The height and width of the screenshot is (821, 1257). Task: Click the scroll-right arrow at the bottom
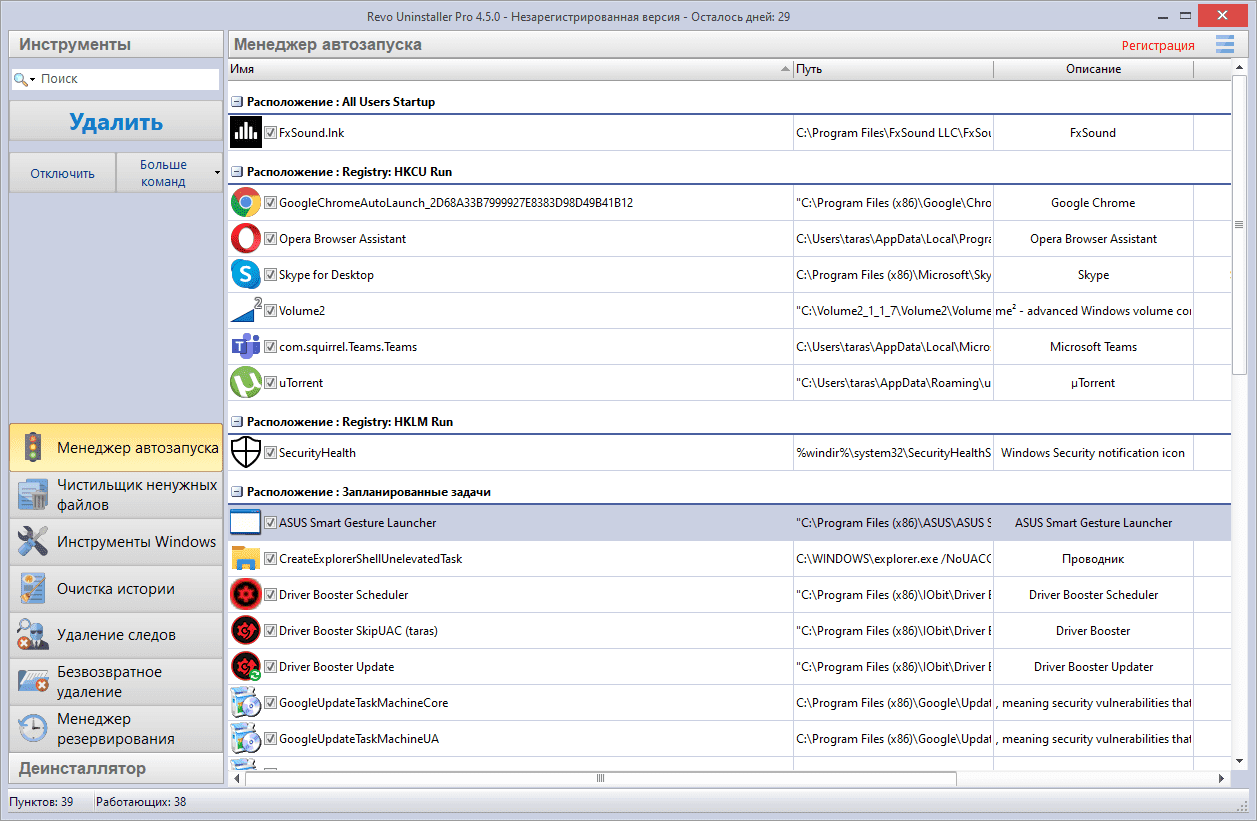pos(1222,778)
